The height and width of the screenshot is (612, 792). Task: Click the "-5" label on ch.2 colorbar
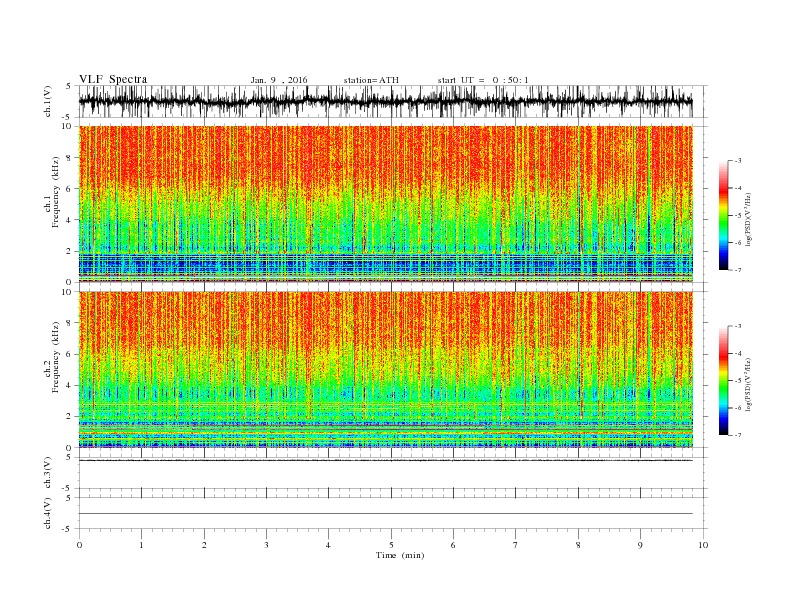tap(737, 381)
